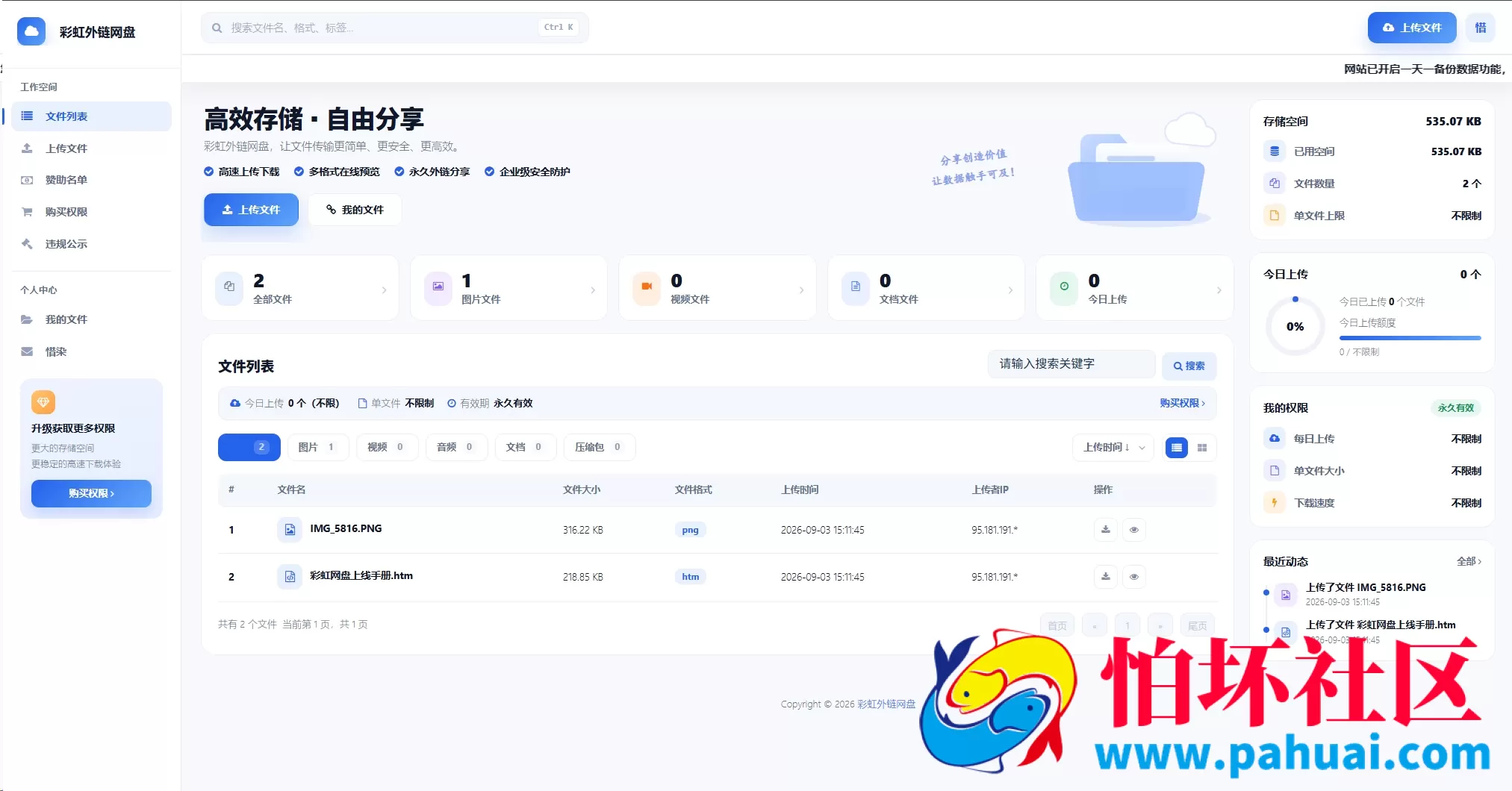Download 彩虹网盘上线手册.htm with its download icon
Screen dimensions: 1512x791
pyautogui.click(x=1106, y=577)
